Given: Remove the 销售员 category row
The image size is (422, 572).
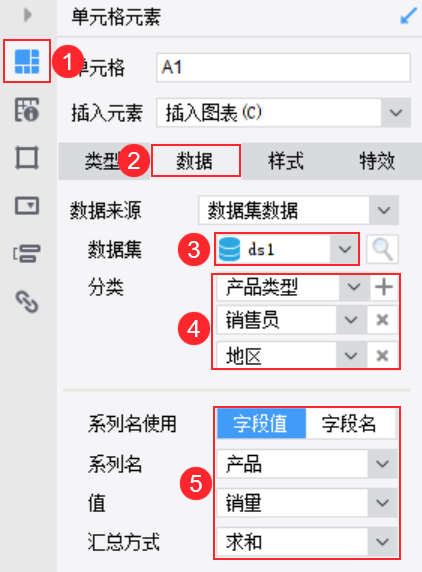Looking at the screenshot, I should [x=382, y=320].
